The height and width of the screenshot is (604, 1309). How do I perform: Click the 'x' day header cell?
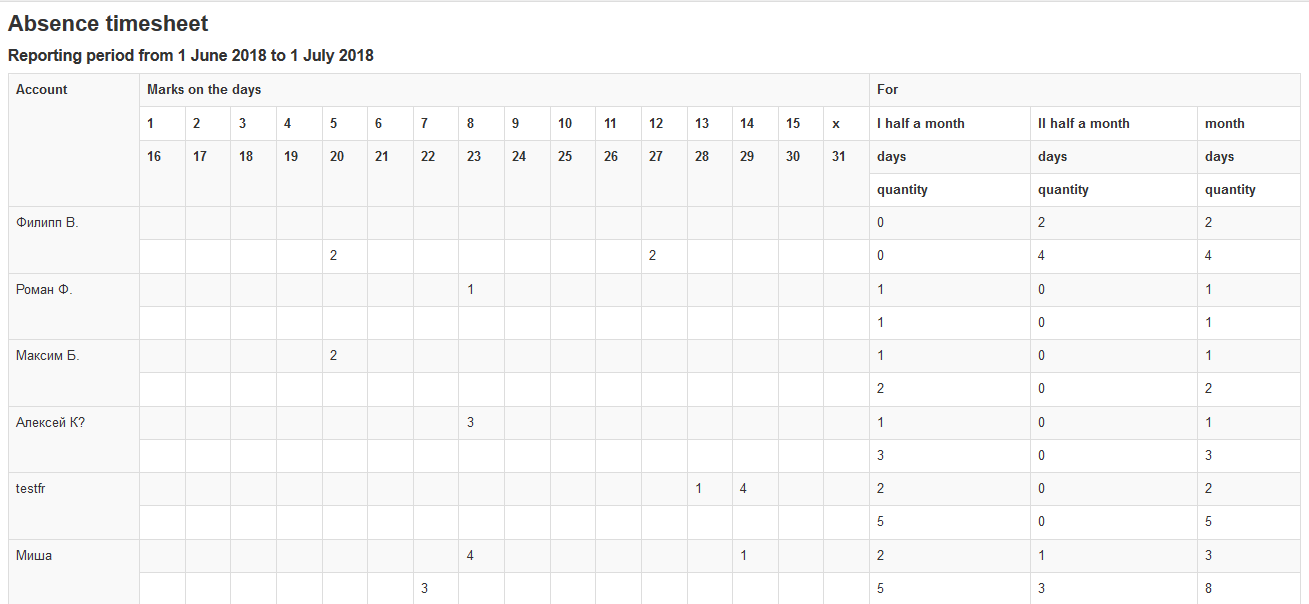846,123
